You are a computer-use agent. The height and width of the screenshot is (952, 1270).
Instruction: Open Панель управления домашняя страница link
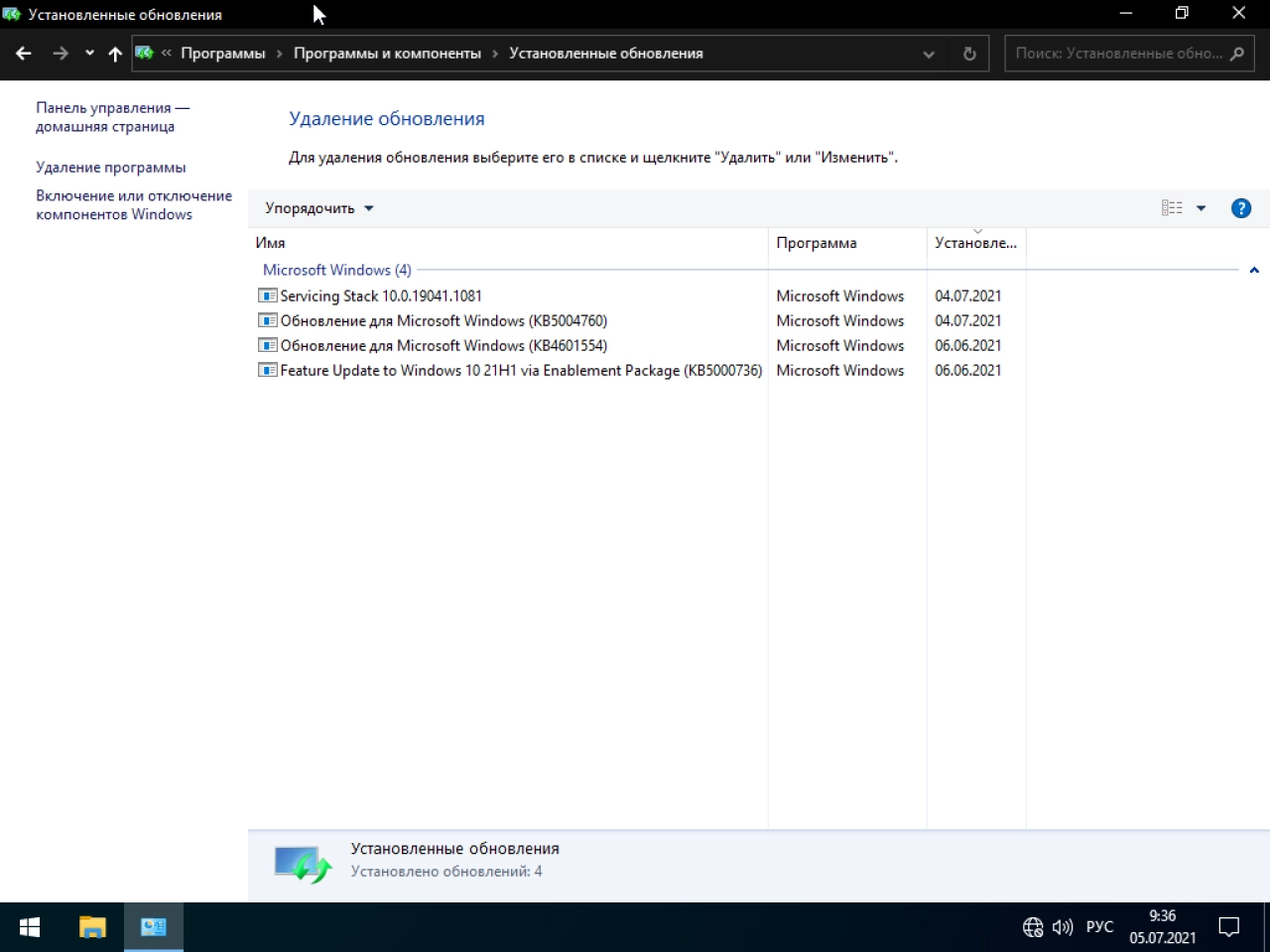[113, 117]
